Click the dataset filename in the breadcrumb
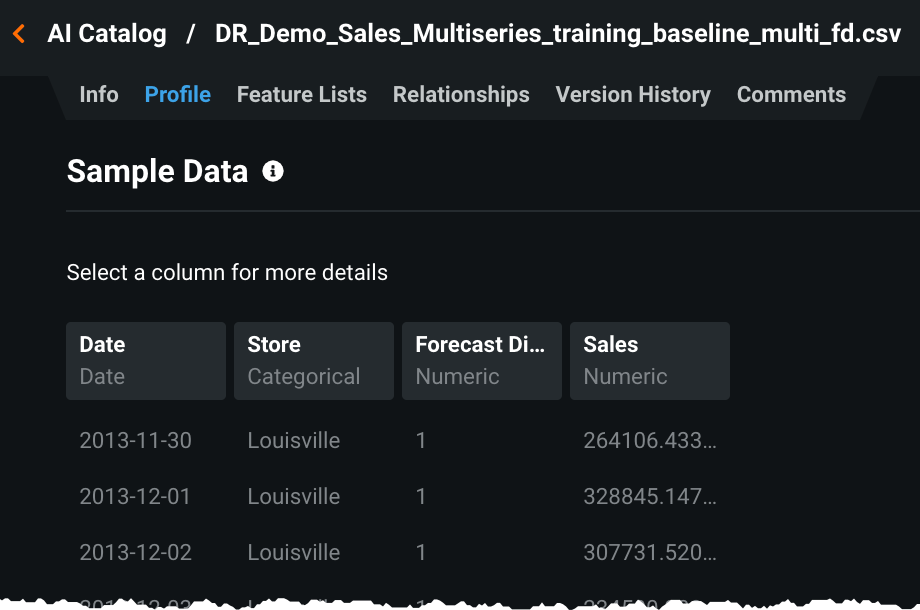This screenshot has height=610, width=920. 558,34
